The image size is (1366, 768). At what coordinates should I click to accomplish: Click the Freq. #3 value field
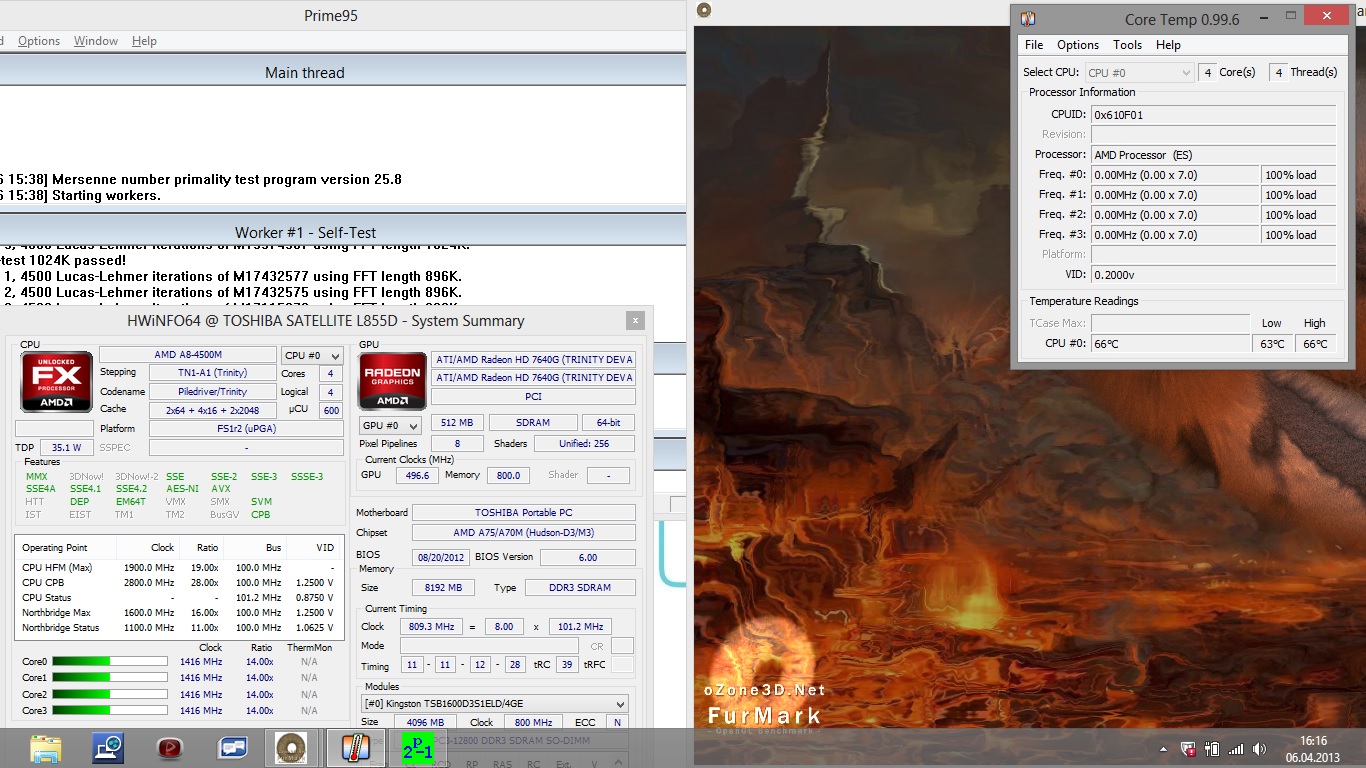[1174, 235]
